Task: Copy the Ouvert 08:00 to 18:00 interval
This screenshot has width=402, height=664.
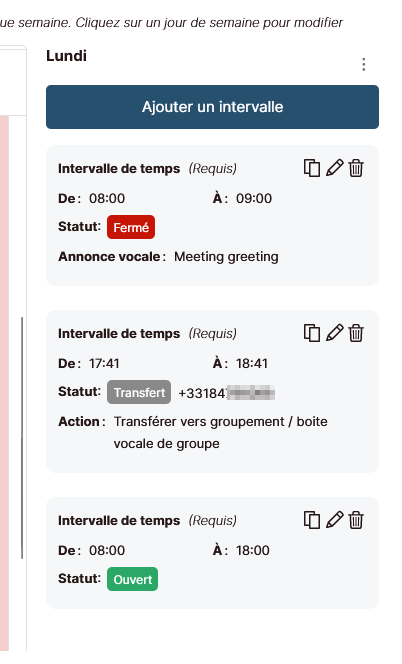Action: click(312, 520)
